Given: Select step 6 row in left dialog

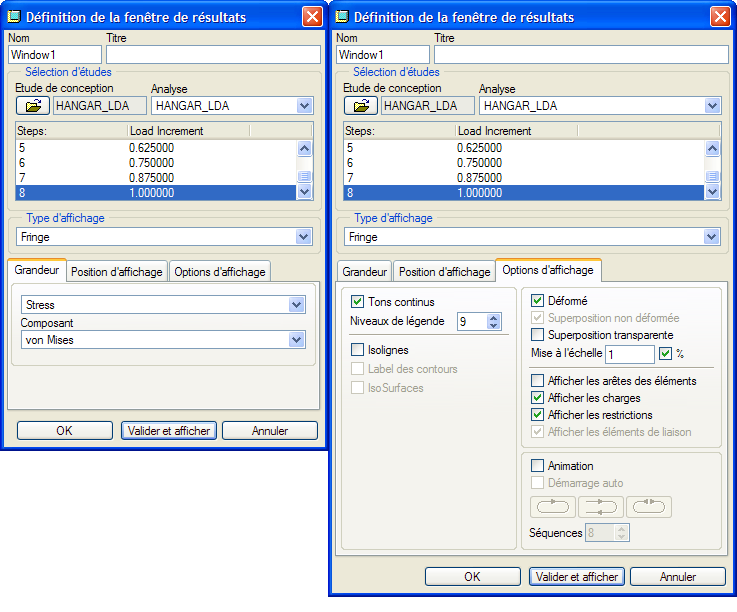Looking at the screenshot, I should 156,163.
